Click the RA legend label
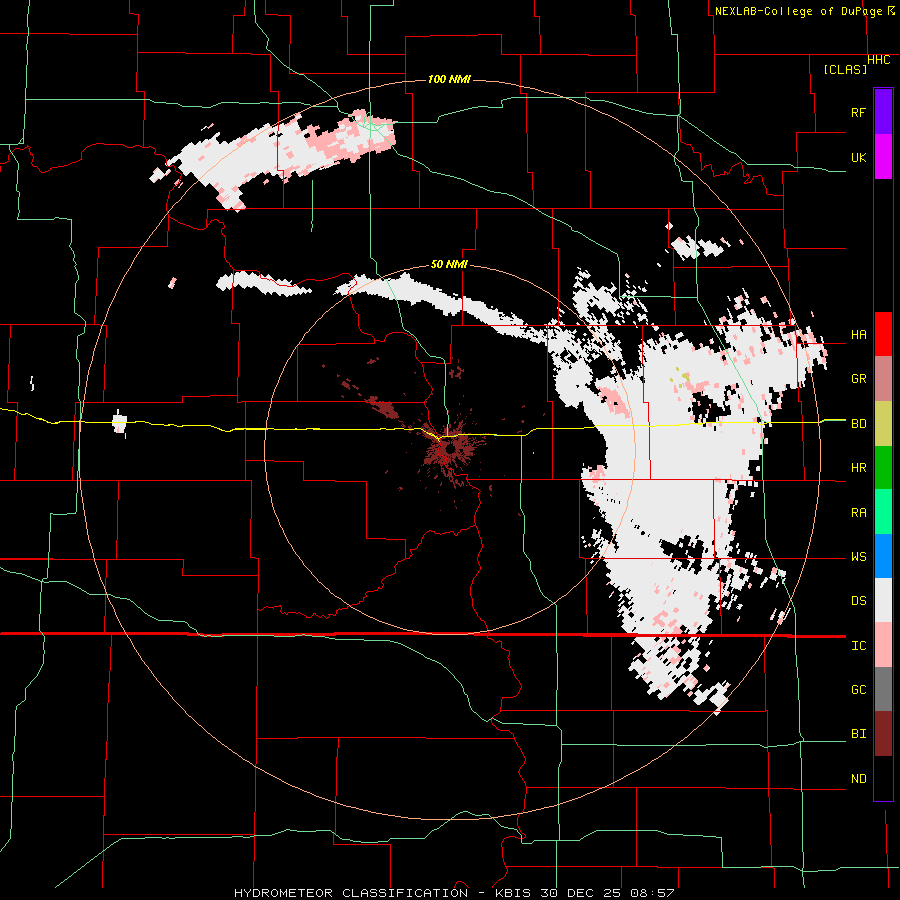 (858, 513)
